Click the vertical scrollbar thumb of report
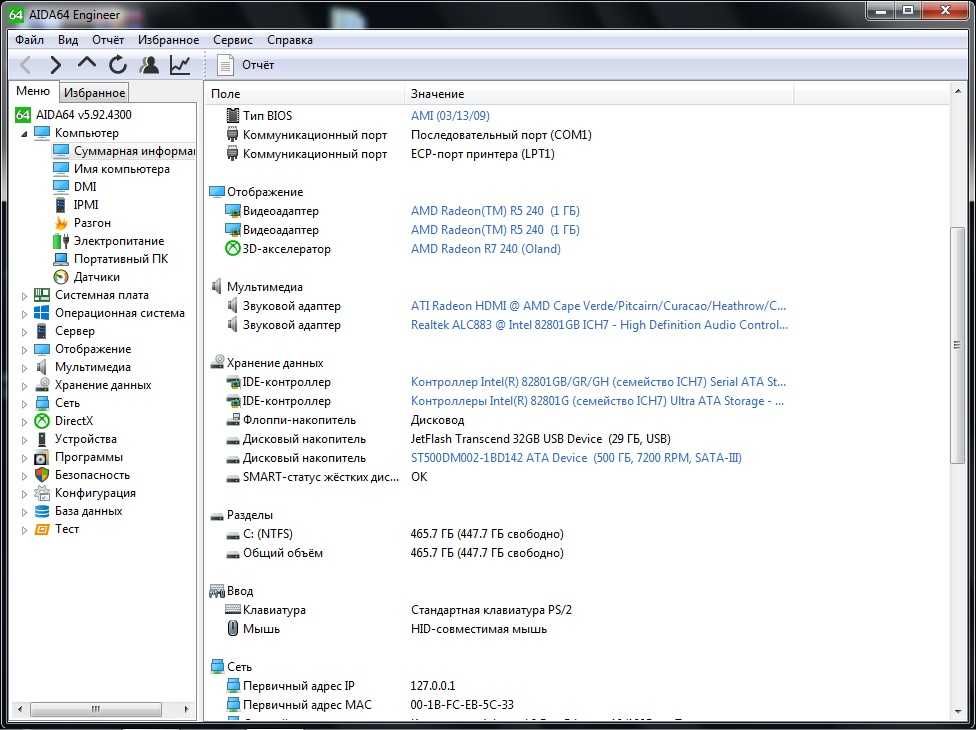The width and height of the screenshot is (976, 730). (x=957, y=345)
